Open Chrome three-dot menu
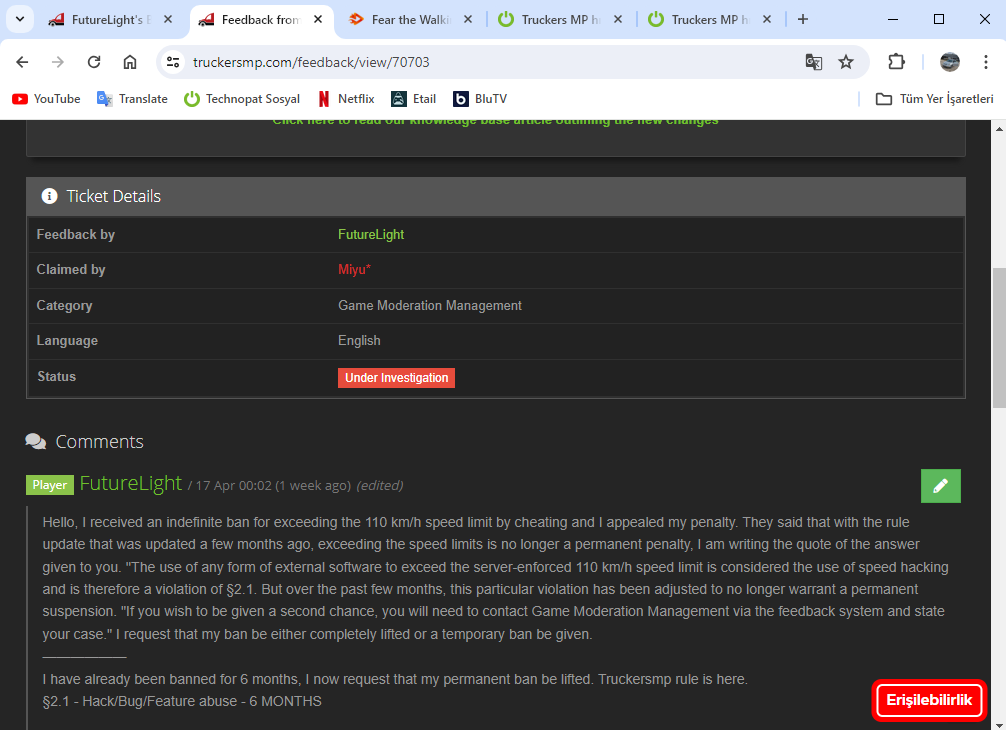Viewport: 1006px width, 730px height. coord(985,62)
